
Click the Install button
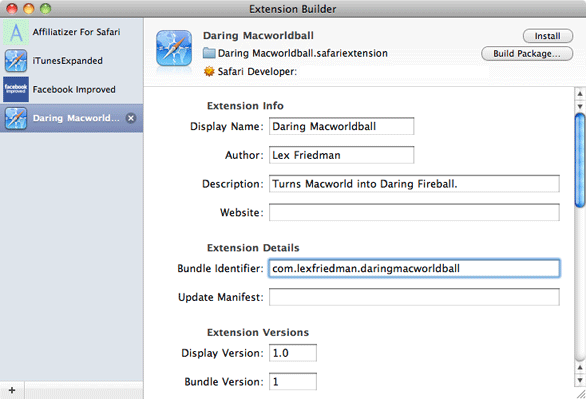coord(548,36)
